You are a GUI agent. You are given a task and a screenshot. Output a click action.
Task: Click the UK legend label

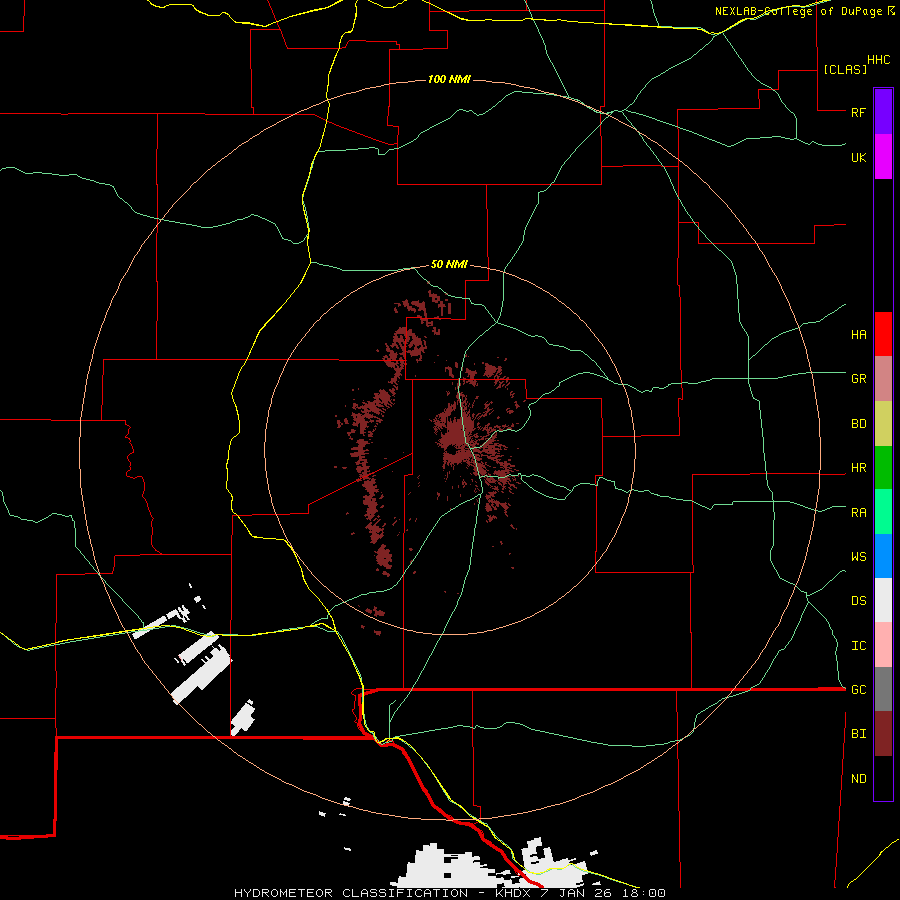click(x=858, y=157)
